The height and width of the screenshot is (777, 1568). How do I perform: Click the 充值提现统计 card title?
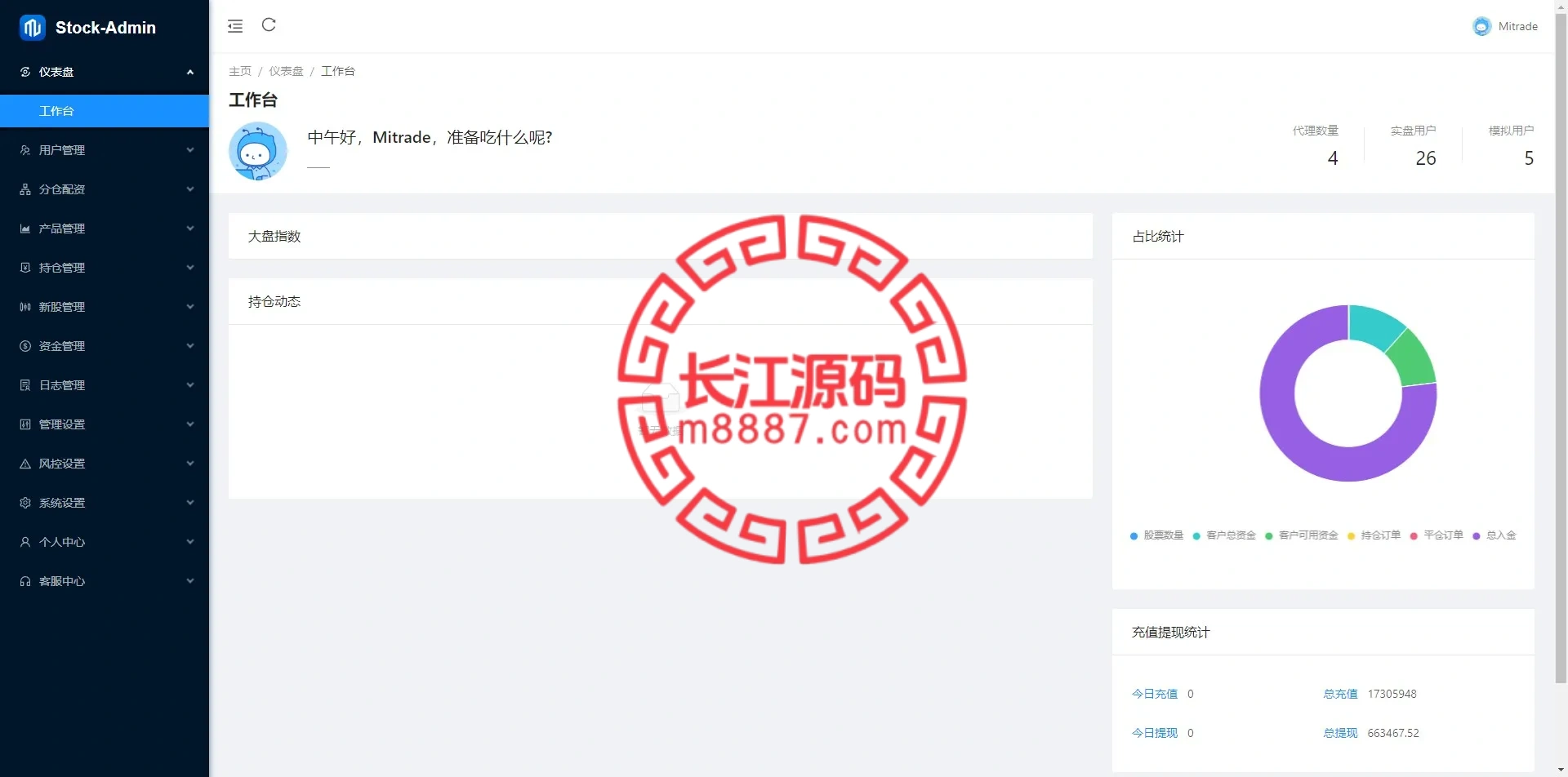click(x=1171, y=633)
